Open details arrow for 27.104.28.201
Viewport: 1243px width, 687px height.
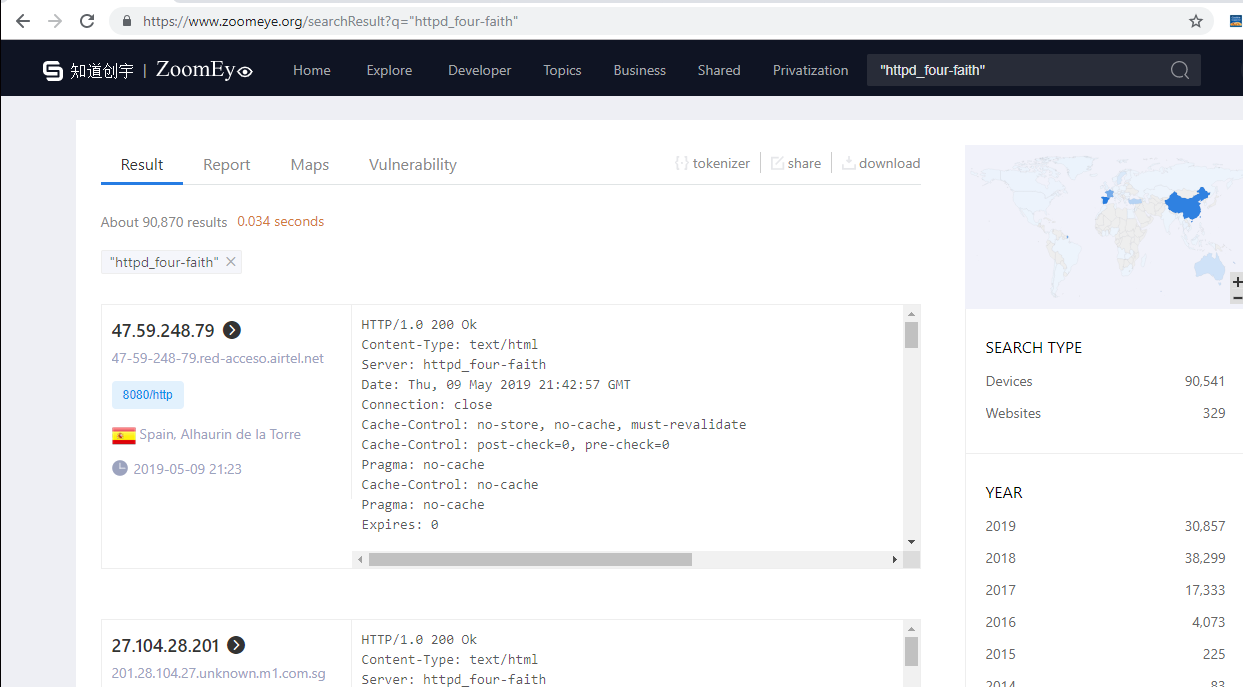click(x=236, y=645)
